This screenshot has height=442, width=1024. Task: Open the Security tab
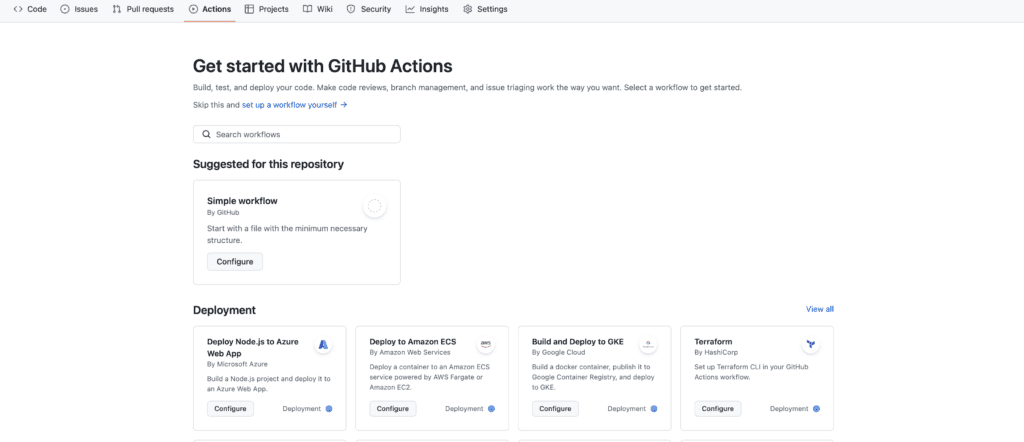pos(369,9)
